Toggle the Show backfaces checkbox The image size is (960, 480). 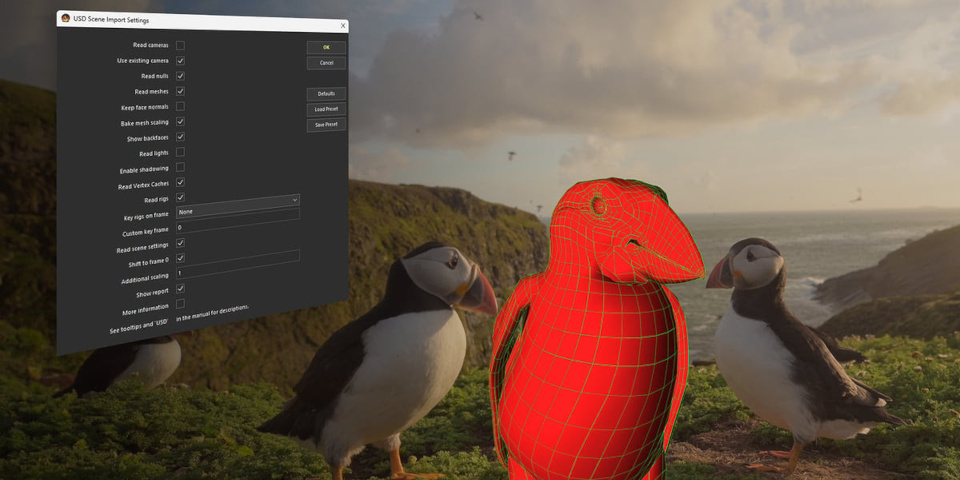point(180,136)
